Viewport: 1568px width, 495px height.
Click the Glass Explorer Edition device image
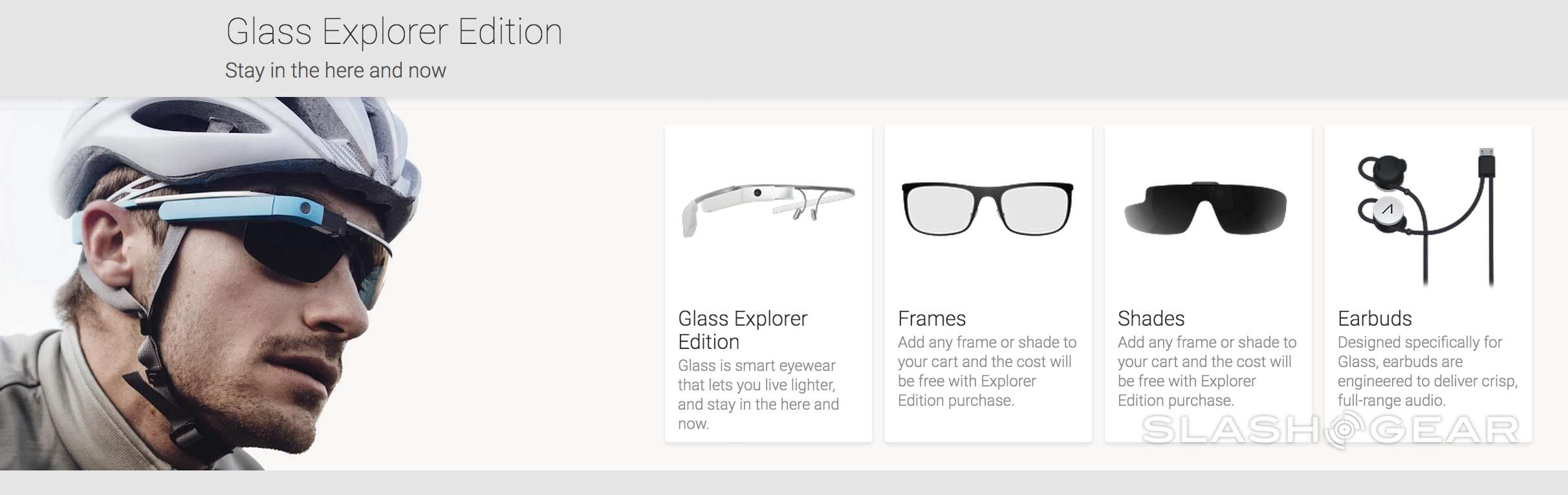[768, 210]
